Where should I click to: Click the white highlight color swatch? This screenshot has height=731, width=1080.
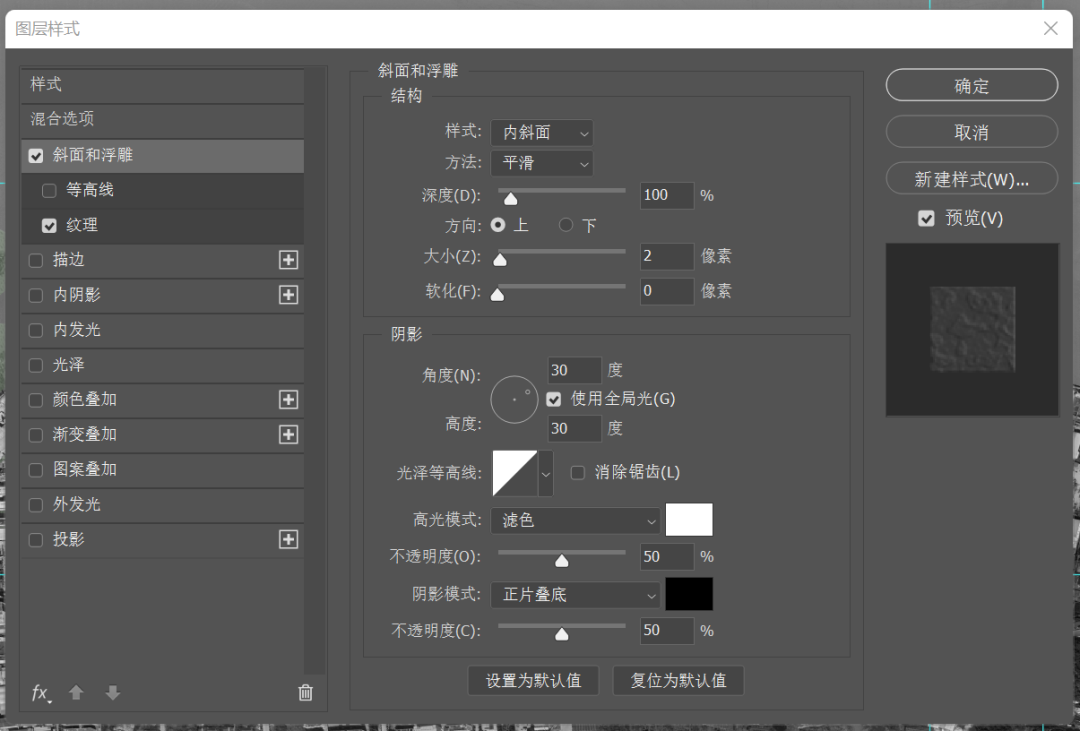689,520
